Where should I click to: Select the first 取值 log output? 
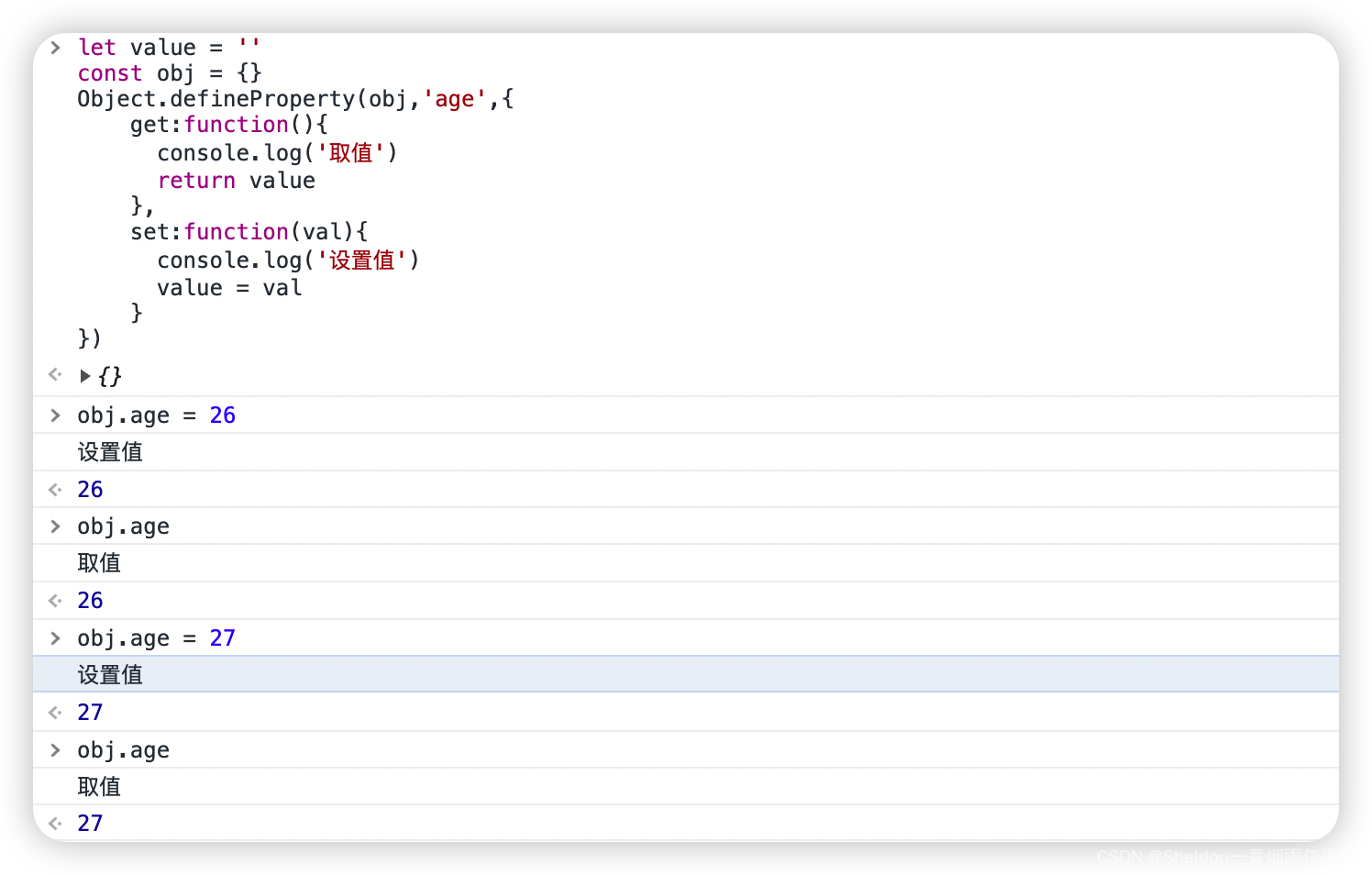pos(99,563)
